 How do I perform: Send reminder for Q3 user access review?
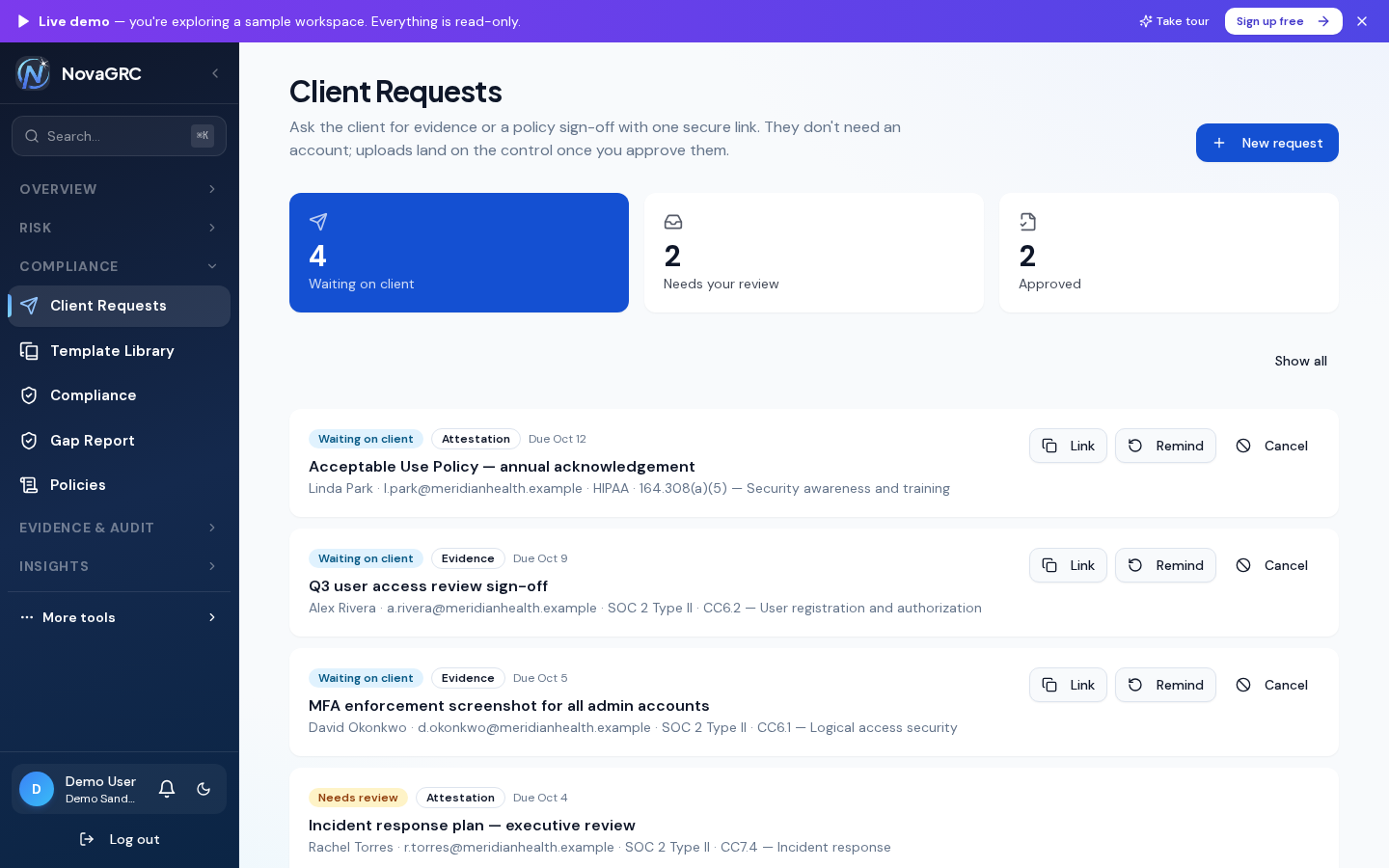point(1165,565)
